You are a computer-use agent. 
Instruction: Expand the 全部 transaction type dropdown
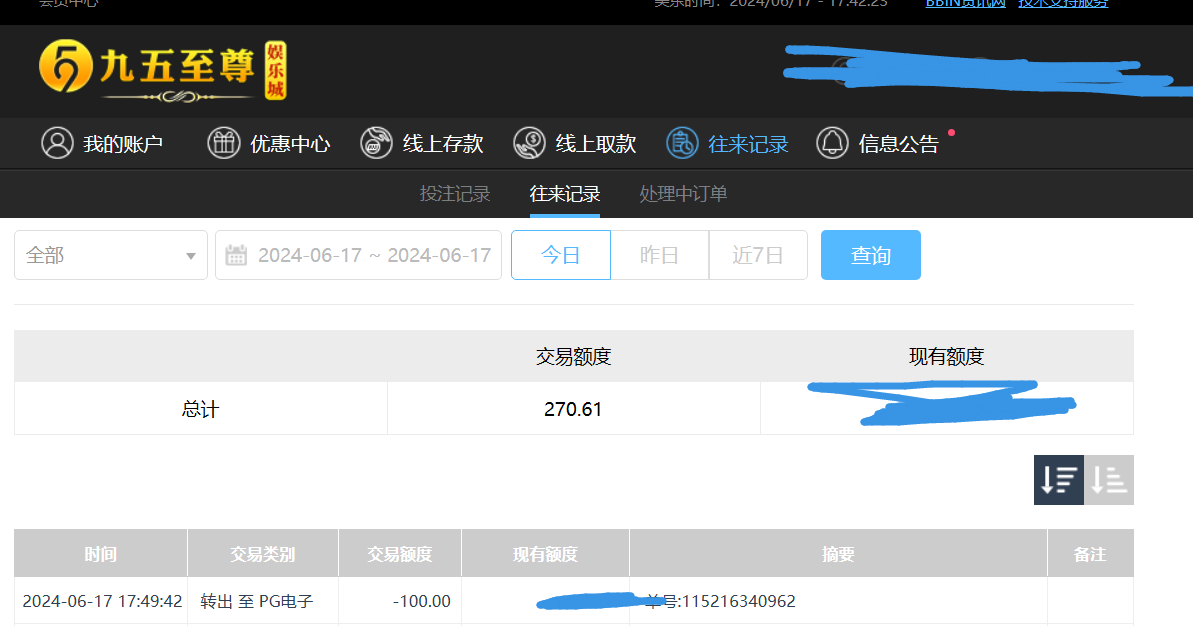[110, 255]
